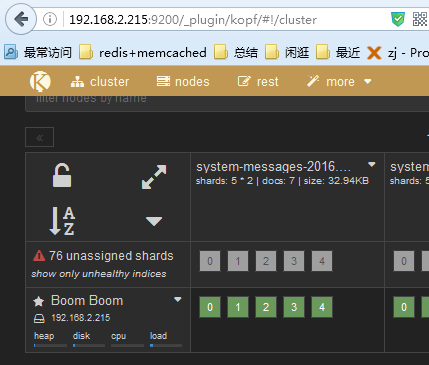Click the 76 unassigned shards text
Viewport: 429px width, 365px height.
[111, 256]
